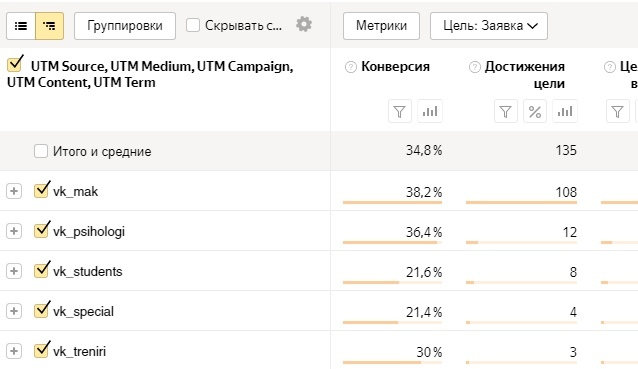Sort by Конверсия column header
The image size is (638, 369).
[x=395, y=66]
